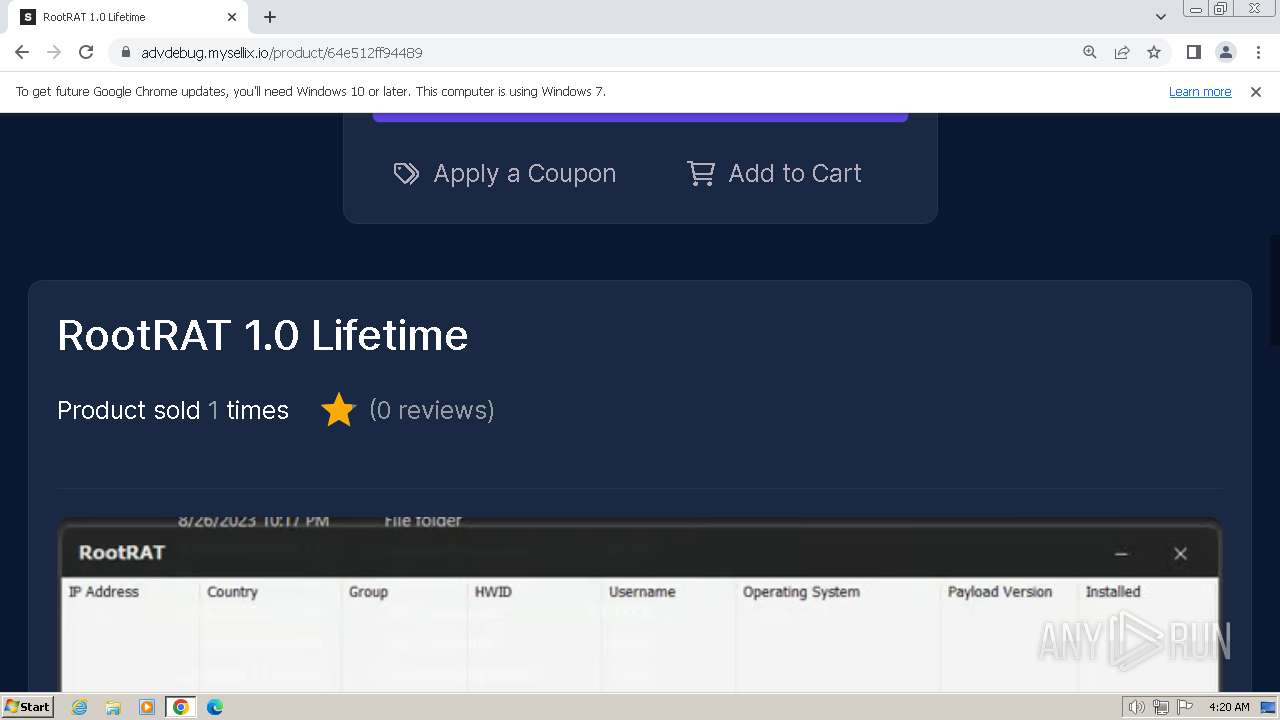1280x720 pixels.
Task: Click the Product sold 1 times text
Action: point(173,410)
